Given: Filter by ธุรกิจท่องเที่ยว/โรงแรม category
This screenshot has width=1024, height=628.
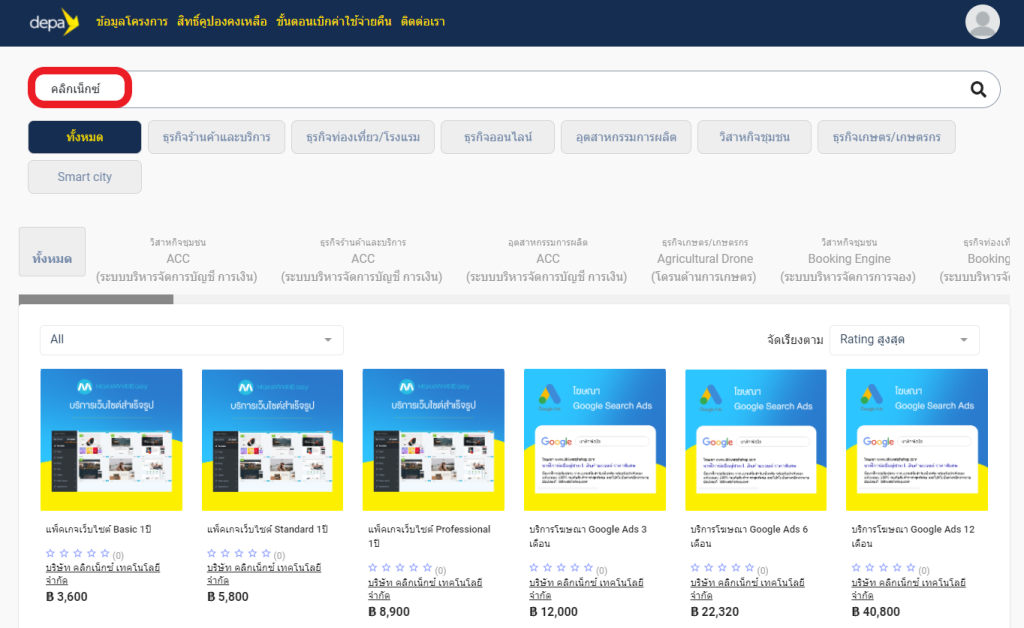Looking at the screenshot, I should [x=363, y=137].
